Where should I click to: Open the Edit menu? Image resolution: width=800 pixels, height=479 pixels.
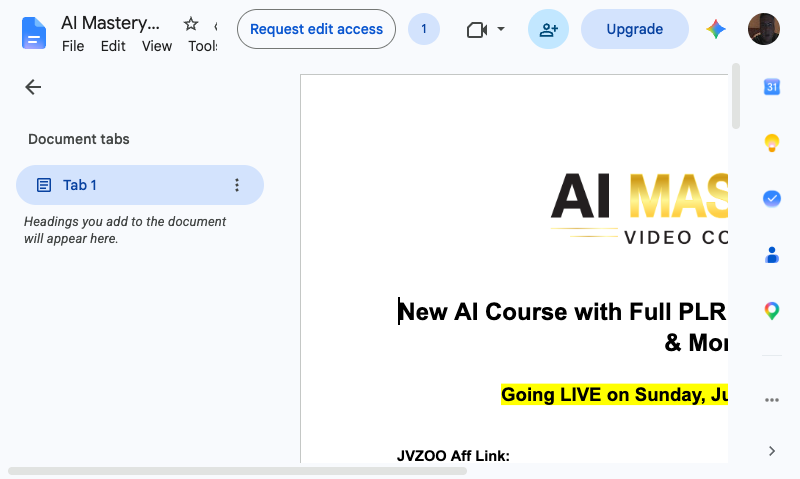tap(113, 46)
